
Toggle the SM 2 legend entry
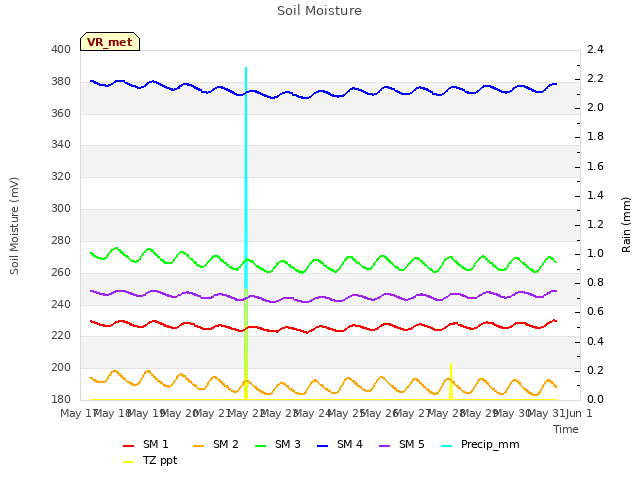click(x=216, y=444)
